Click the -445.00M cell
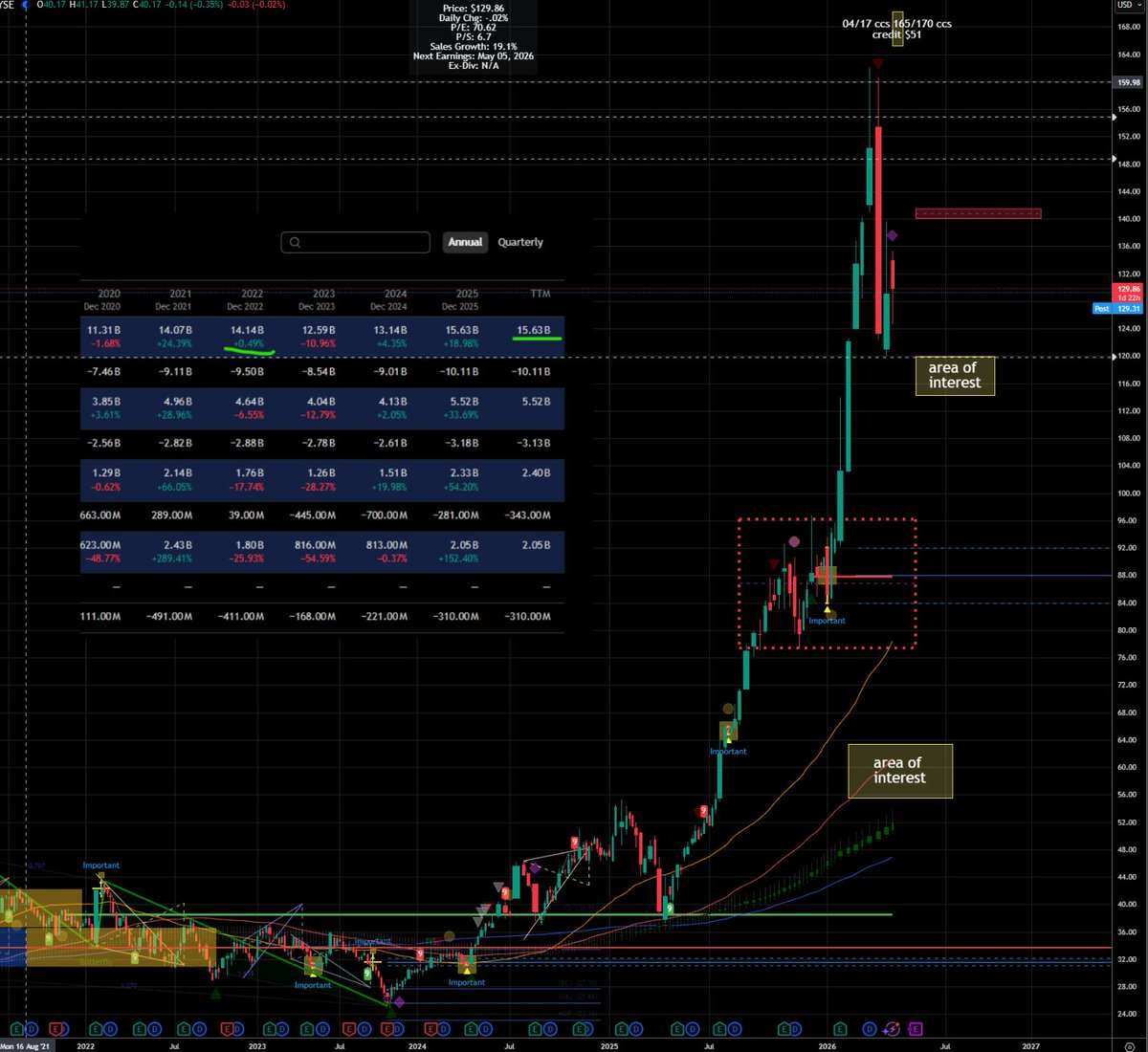The width and height of the screenshot is (1148, 1052). 313,515
